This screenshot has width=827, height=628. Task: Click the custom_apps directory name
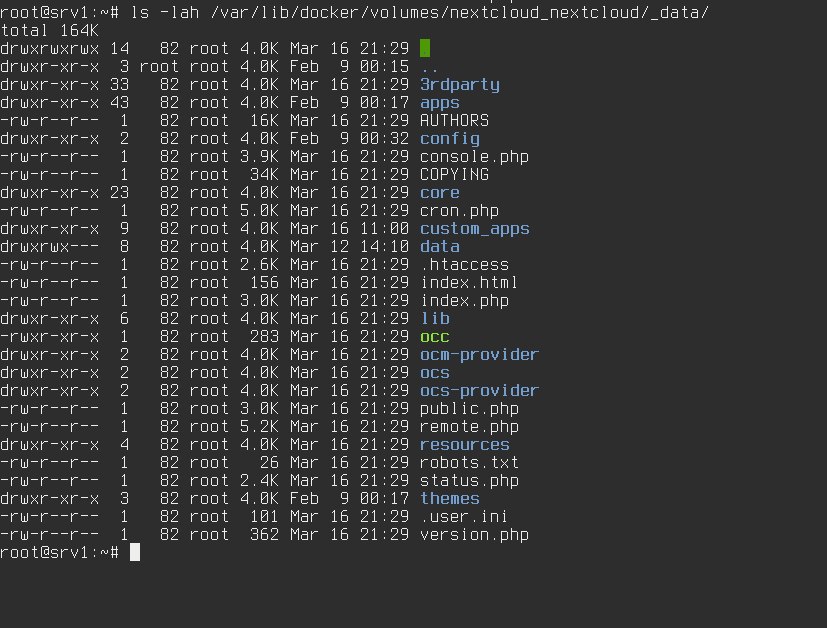click(x=474, y=228)
